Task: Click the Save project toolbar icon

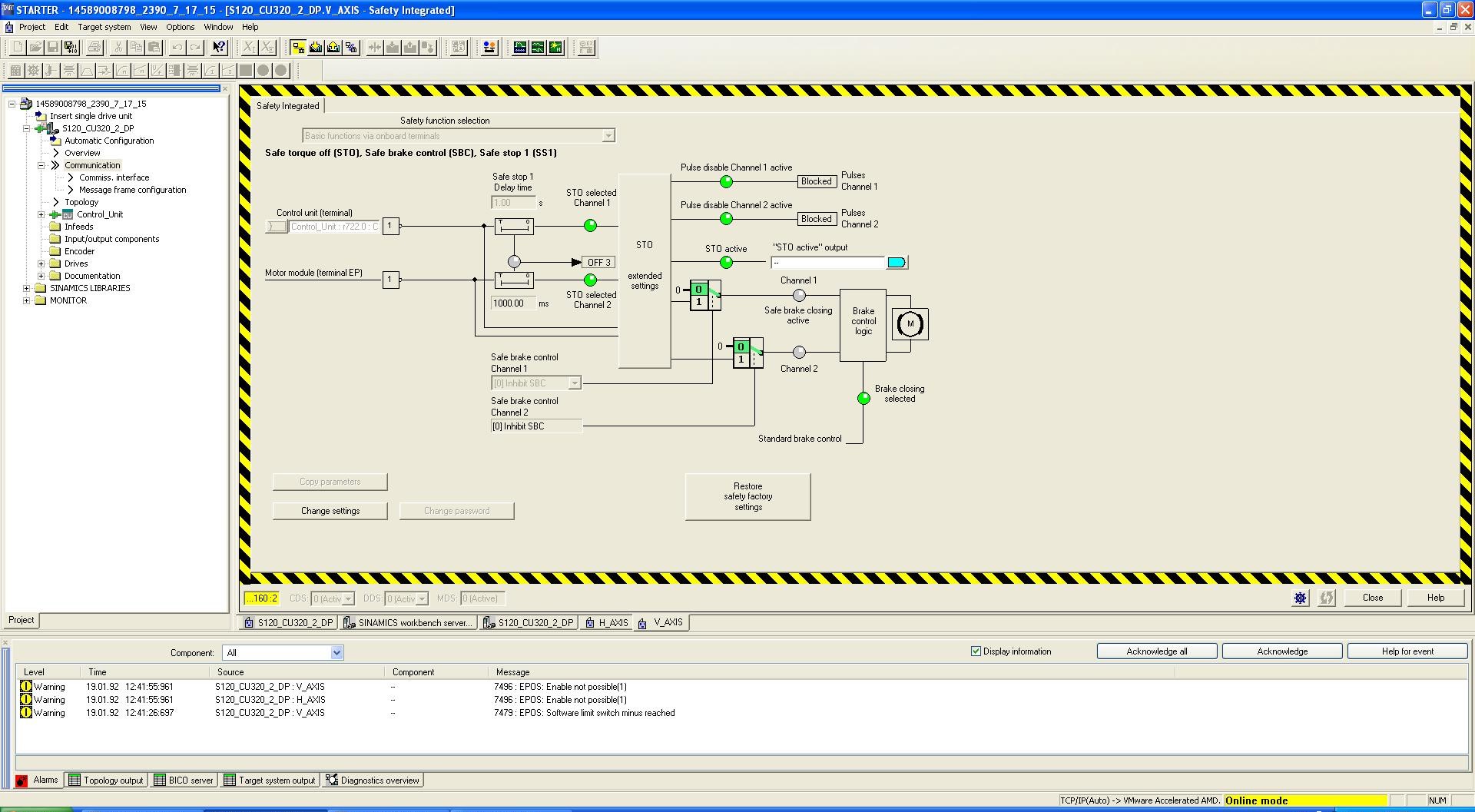Action: click(53, 48)
